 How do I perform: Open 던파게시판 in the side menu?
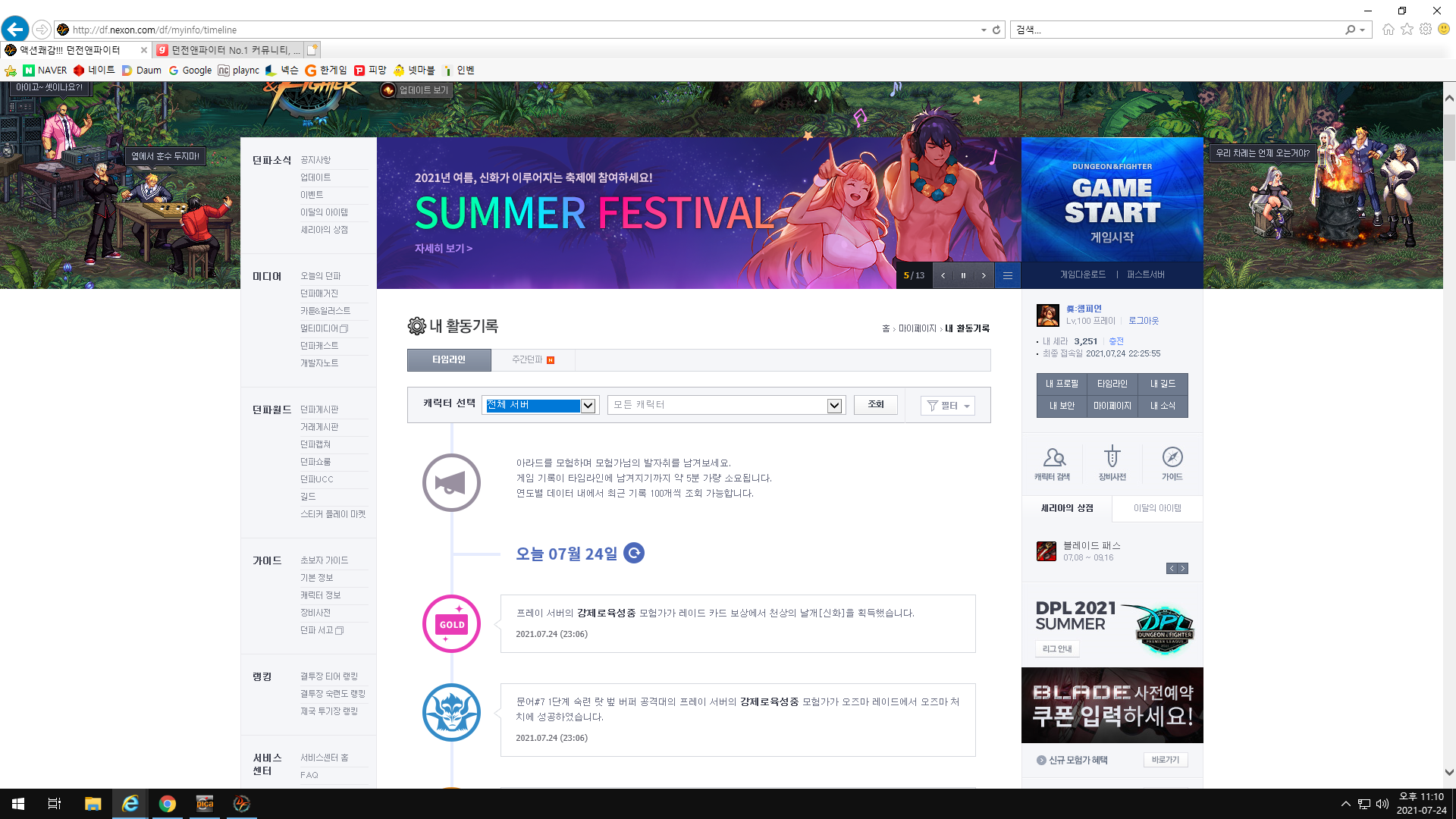click(x=319, y=409)
